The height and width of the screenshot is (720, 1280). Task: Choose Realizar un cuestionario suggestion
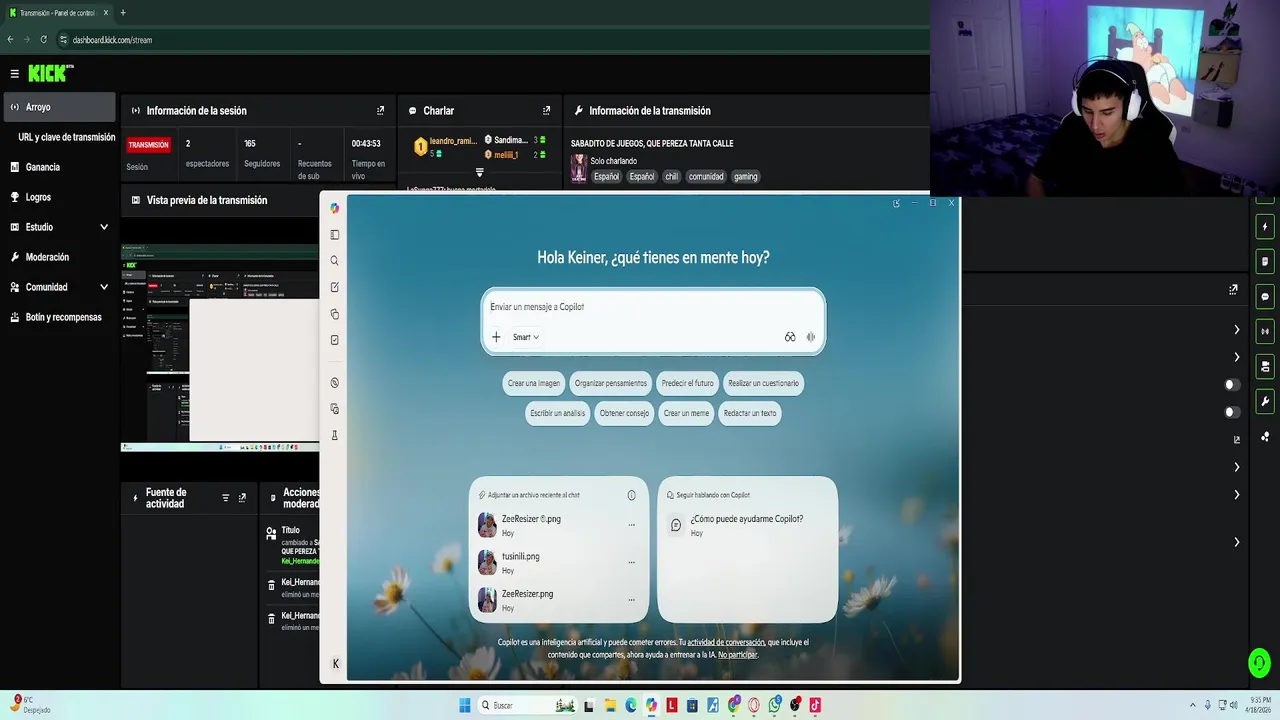763,383
